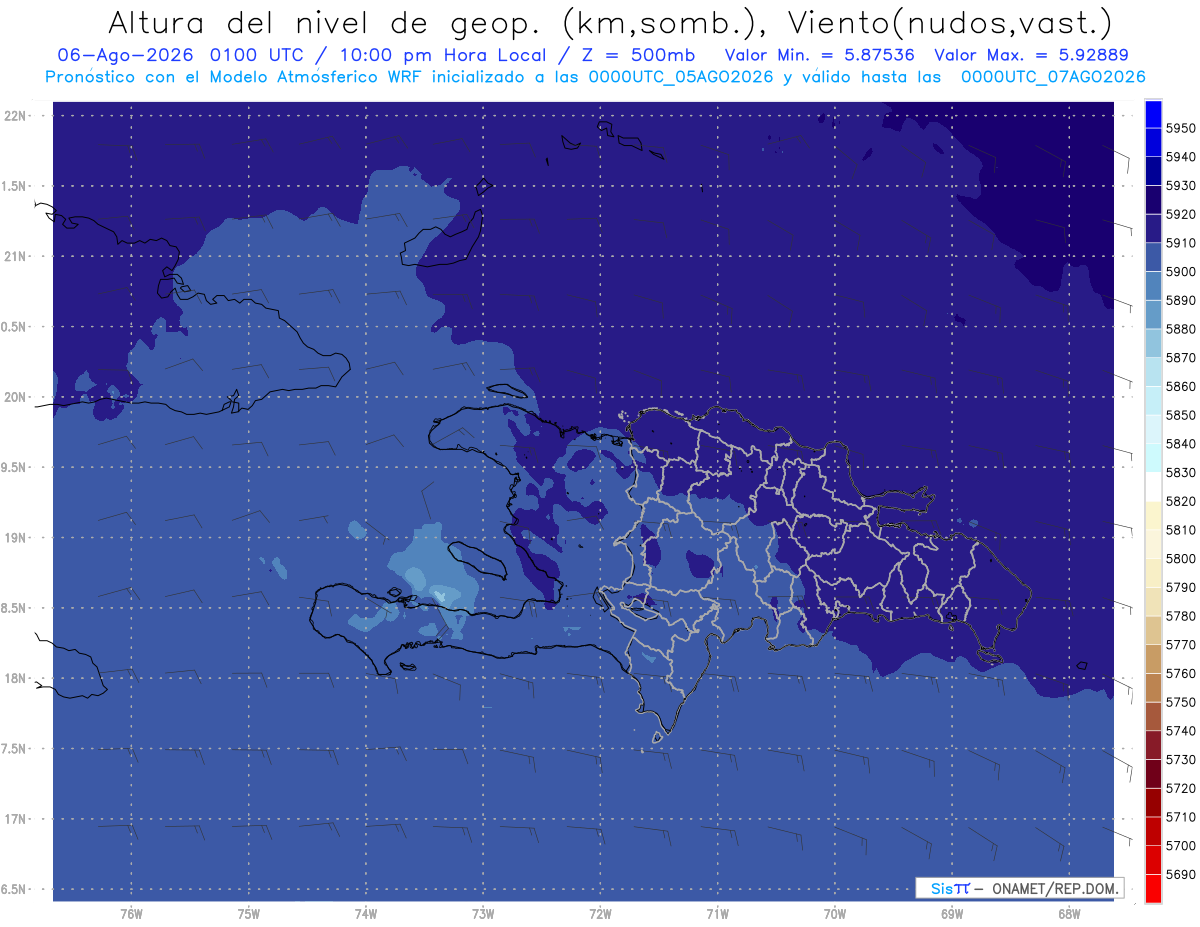The width and height of the screenshot is (1200, 927).
Task: Click the bright blue swatch above 5950
Action: coord(1153,114)
